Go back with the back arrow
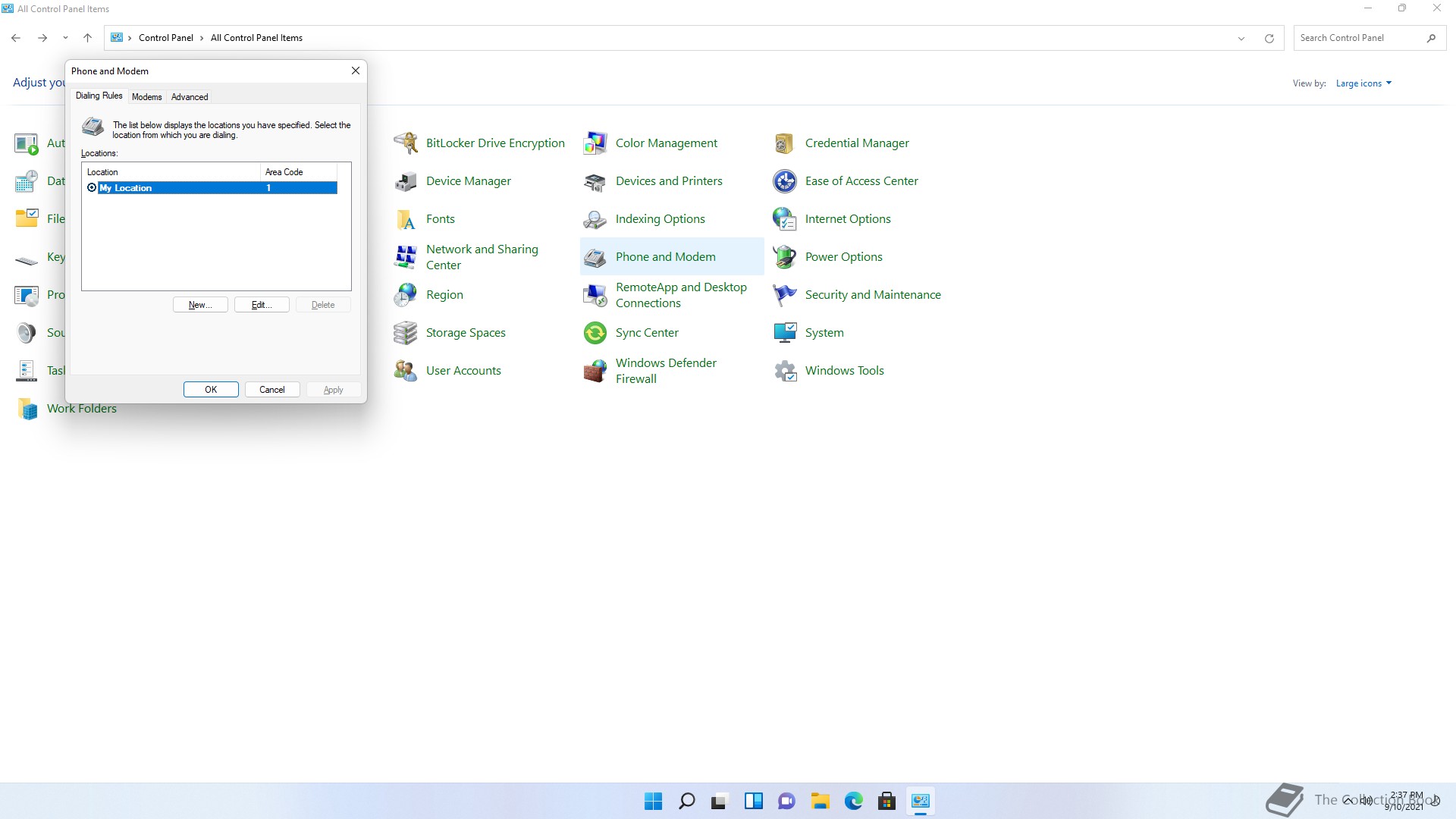The image size is (1456, 819). 16,38
